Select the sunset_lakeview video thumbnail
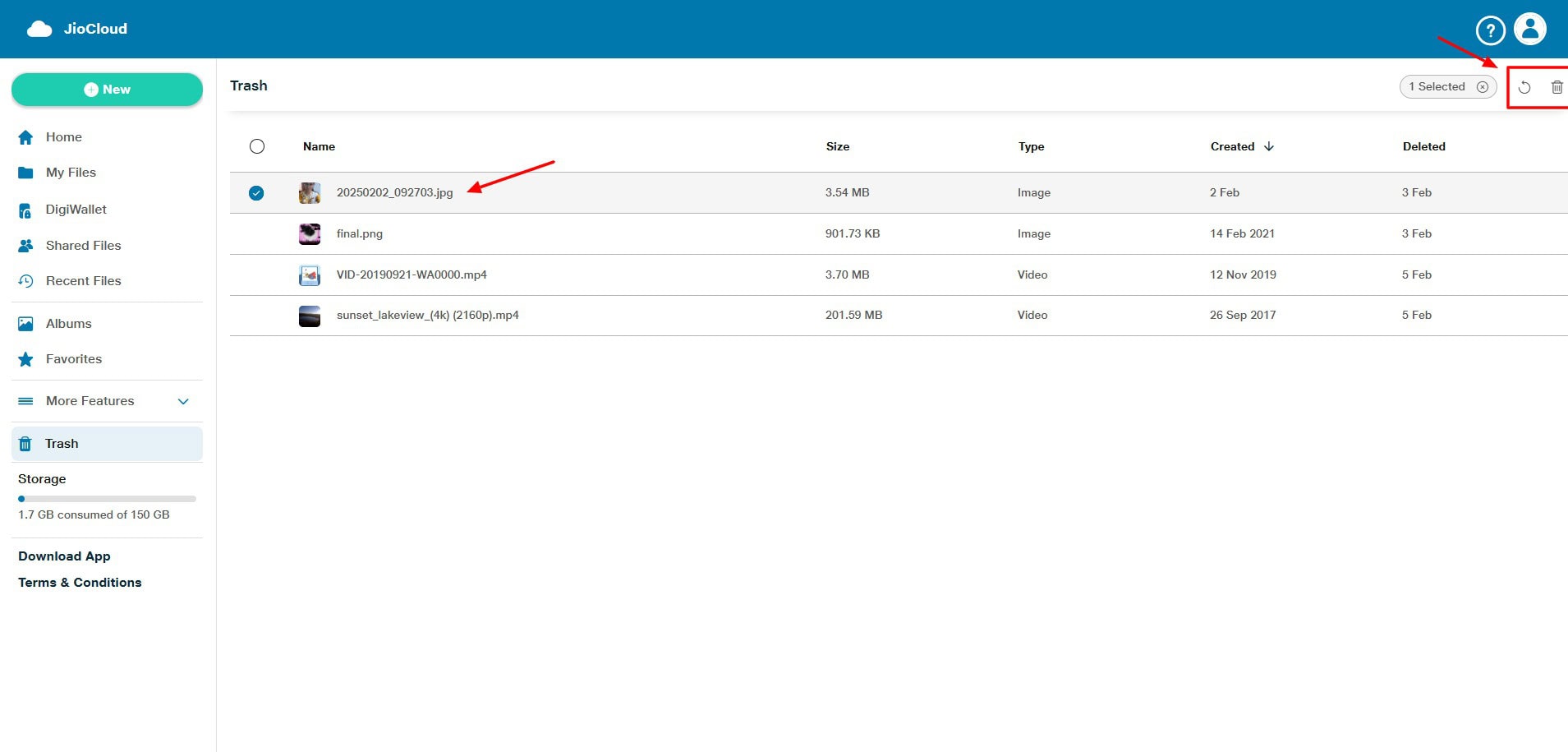This screenshot has width=1568, height=752. pyautogui.click(x=310, y=316)
